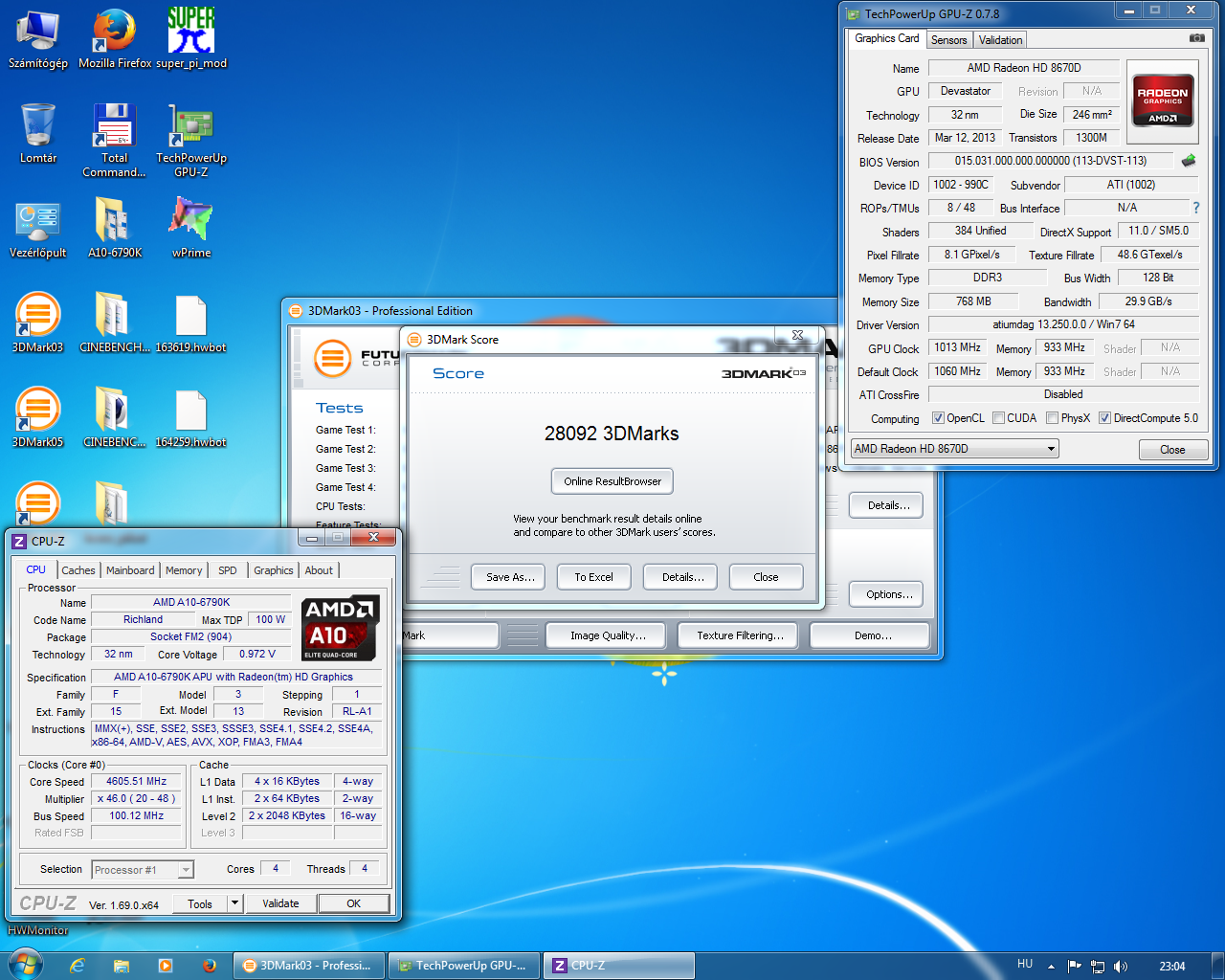
Task: Click Save As... in 3DMark Score
Action: [510, 577]
